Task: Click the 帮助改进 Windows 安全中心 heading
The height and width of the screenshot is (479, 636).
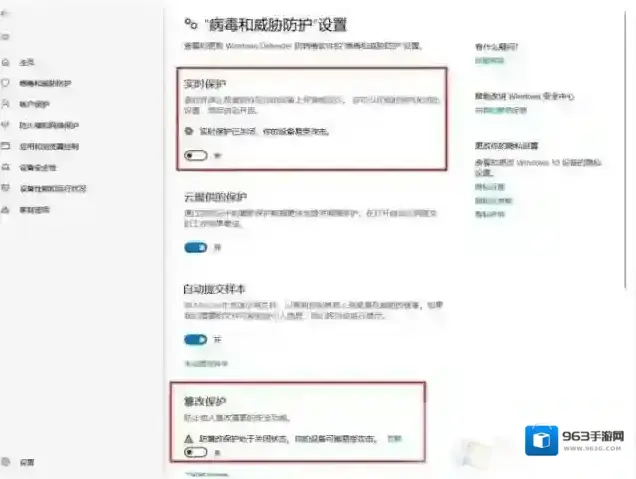Action: click(525, 97)
